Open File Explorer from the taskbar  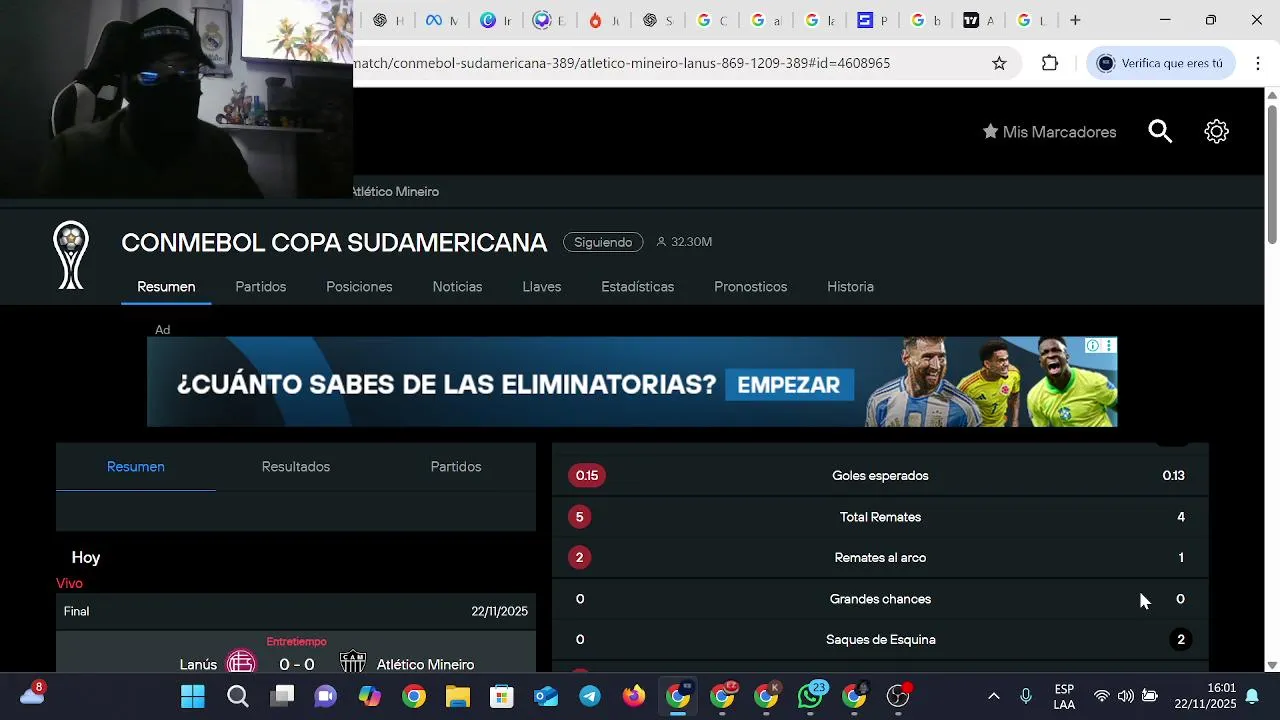pyautogui.click(x=457, y=696)
